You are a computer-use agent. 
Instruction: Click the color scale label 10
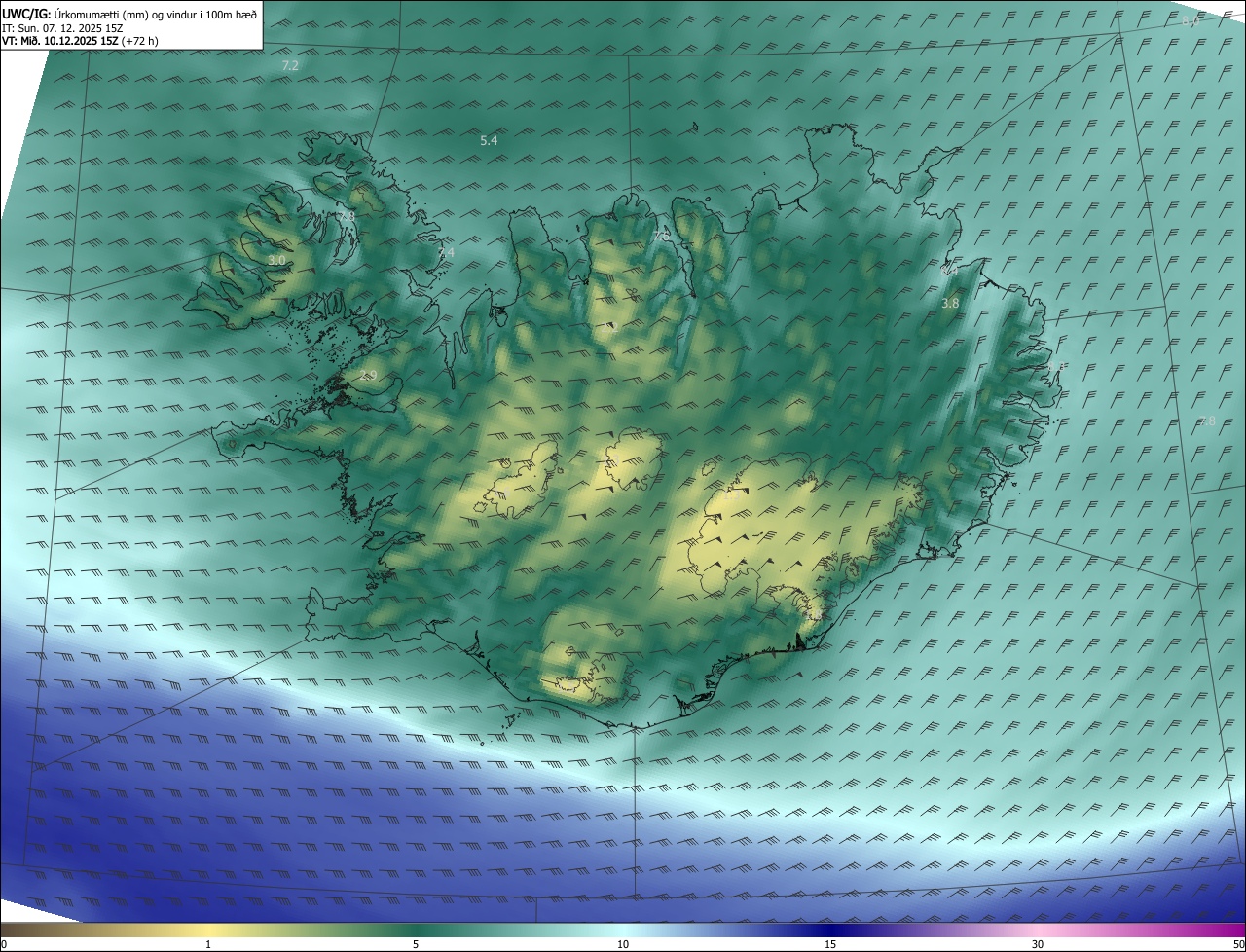(623, 944)
